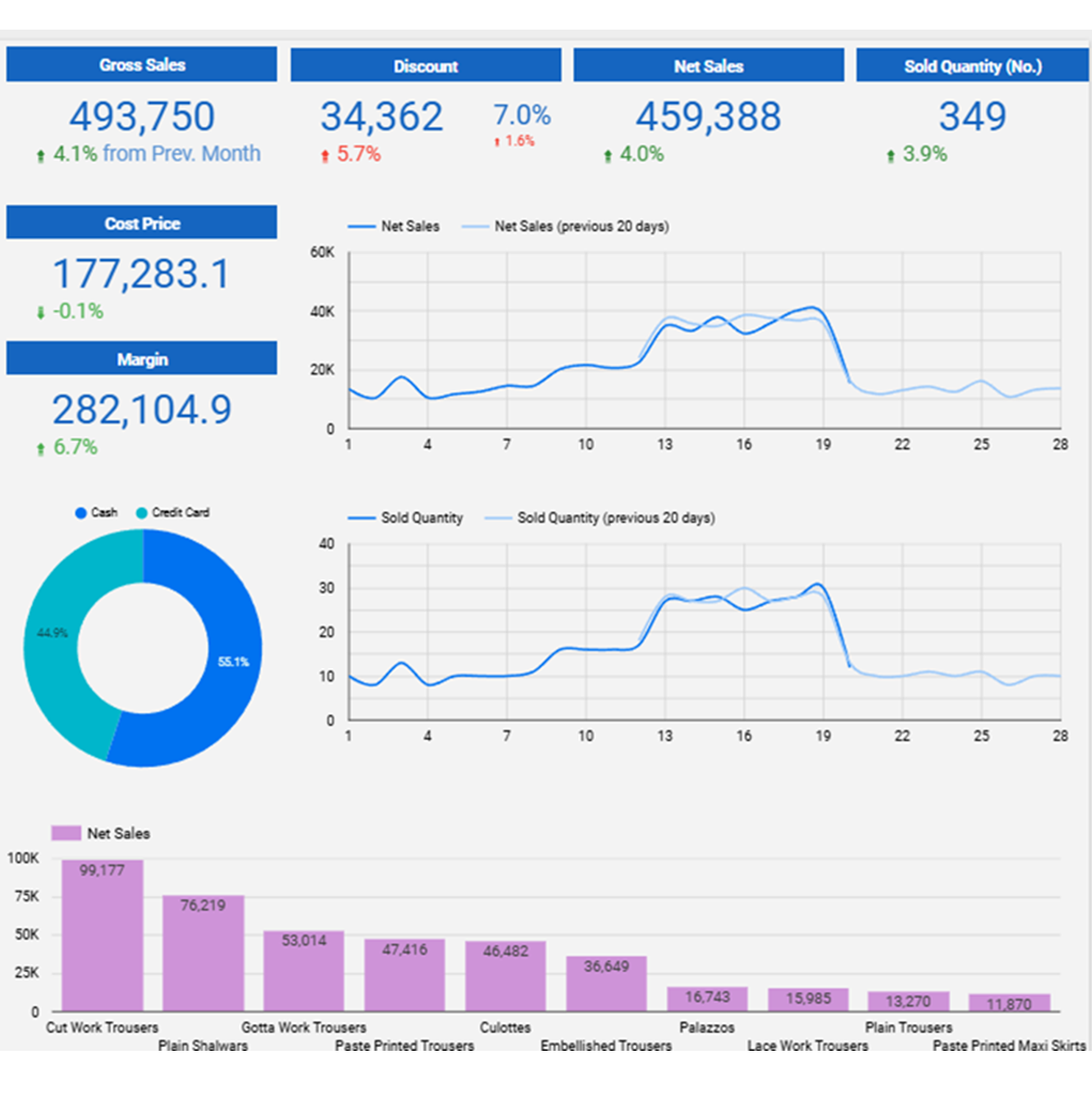Click the purple Net Sales legend swatch
This screenshot has height=1099, width=1092.
pyautogui.click(x=66, y=833)
